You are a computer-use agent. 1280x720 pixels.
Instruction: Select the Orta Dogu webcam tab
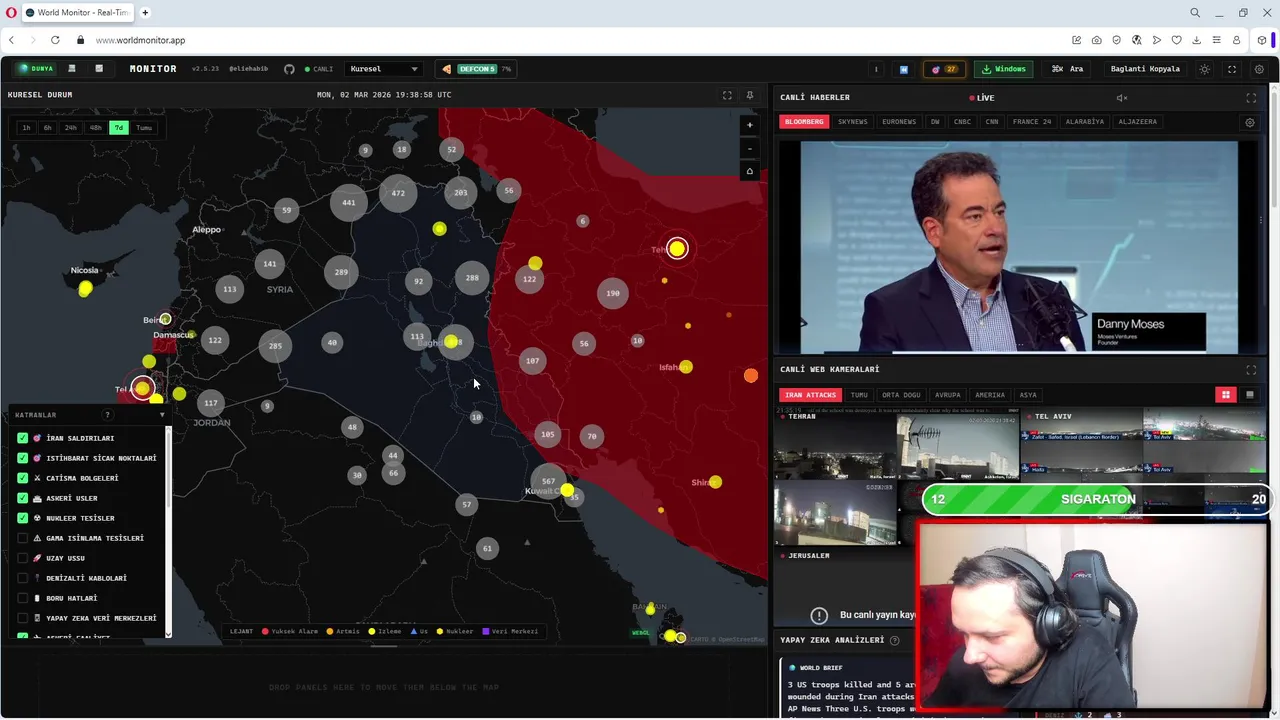[x=901, y=395]
